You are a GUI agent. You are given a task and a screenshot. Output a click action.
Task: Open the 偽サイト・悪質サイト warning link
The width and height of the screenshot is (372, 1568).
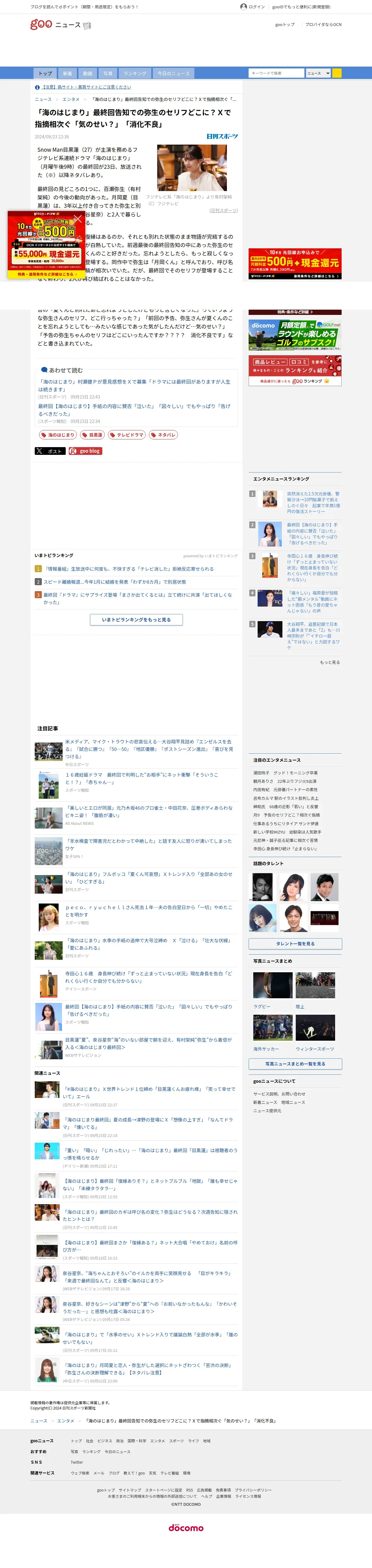pyautogui.click(x=86, y=88)
